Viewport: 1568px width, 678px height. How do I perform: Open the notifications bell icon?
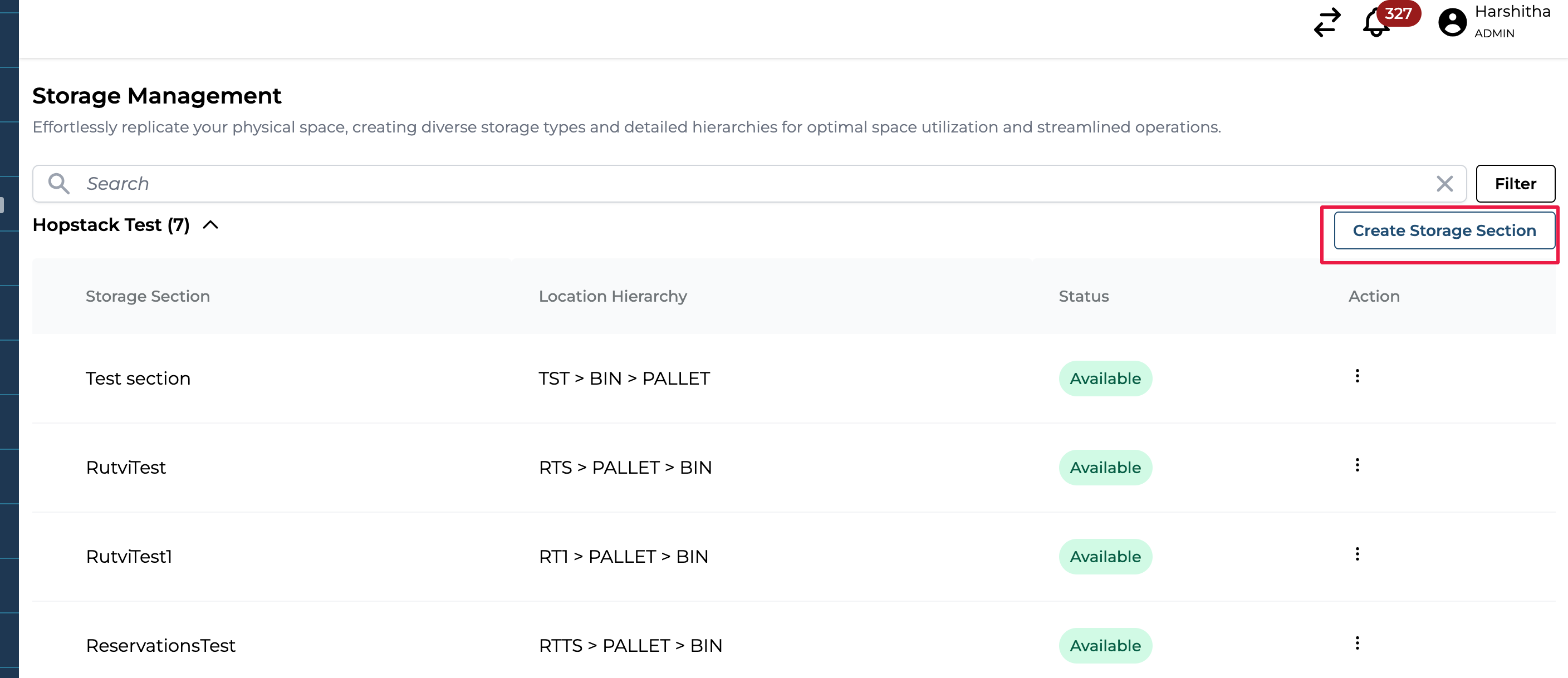pos(1375,24)
